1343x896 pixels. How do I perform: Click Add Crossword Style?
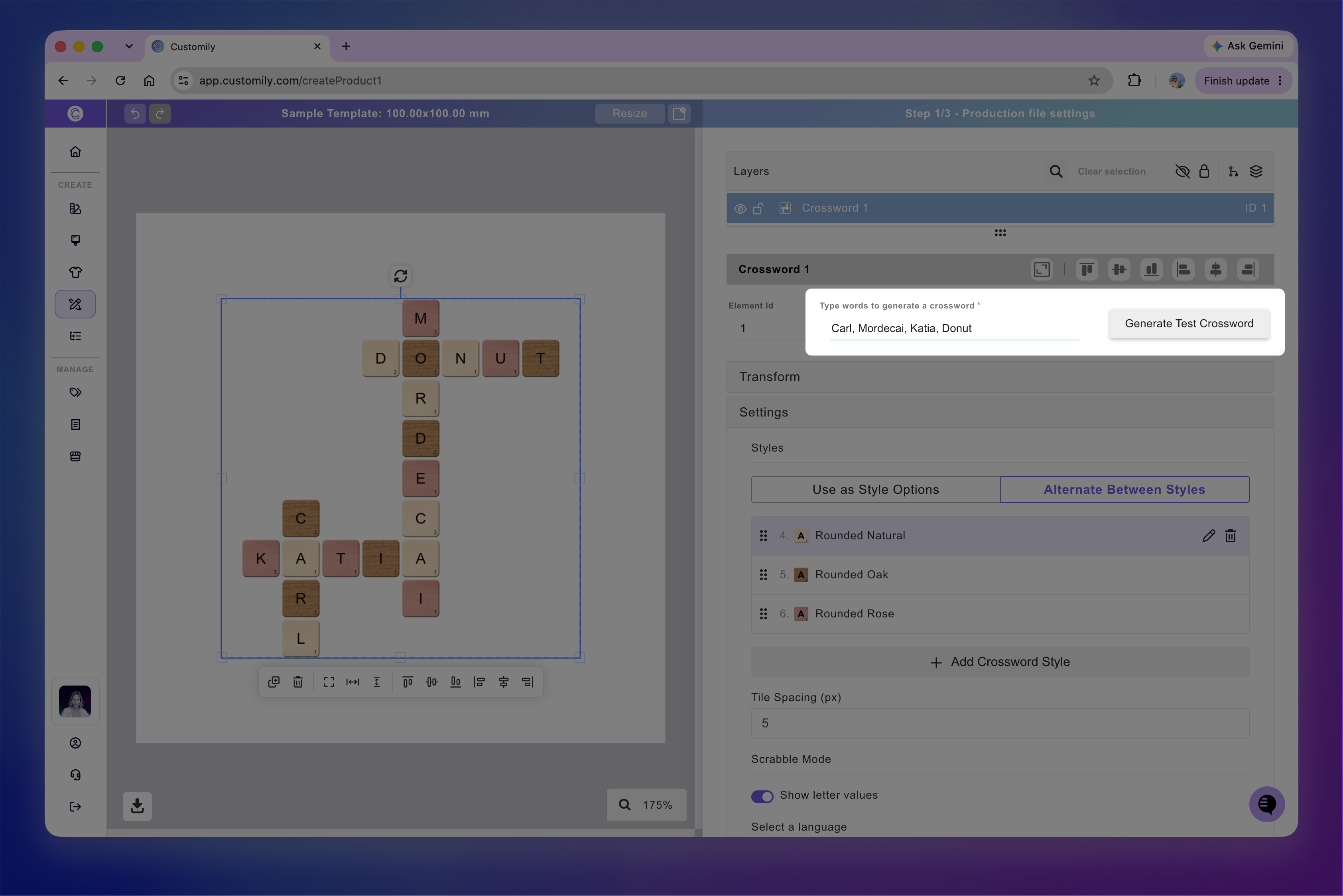pyautogui.click(x=1000, y=662)
